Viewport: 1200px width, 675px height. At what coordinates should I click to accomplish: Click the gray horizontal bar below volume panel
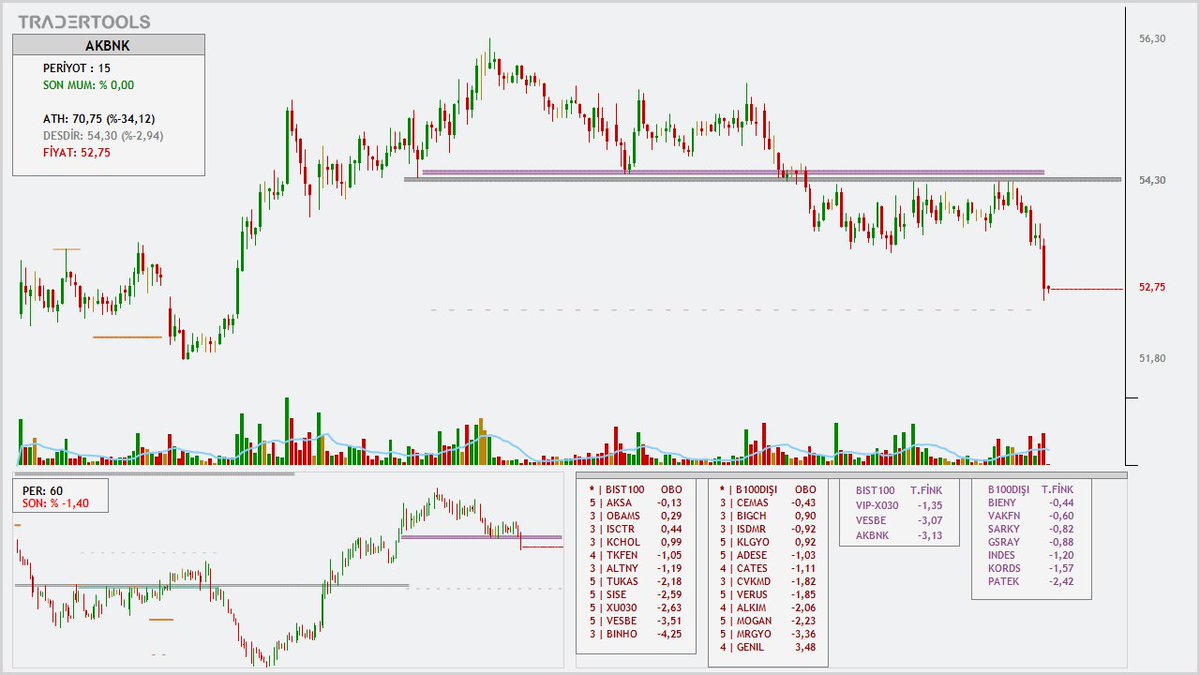click(x=156, y=473)
